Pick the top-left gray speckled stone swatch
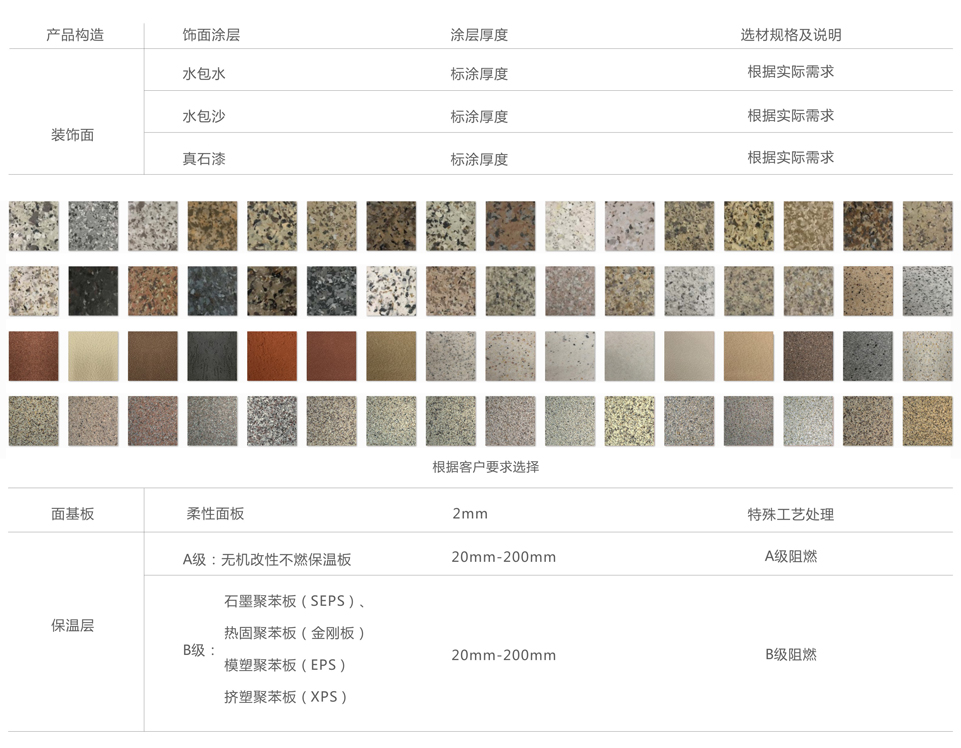961x748 pixels. pyautogui.click(x=33, y=226)
